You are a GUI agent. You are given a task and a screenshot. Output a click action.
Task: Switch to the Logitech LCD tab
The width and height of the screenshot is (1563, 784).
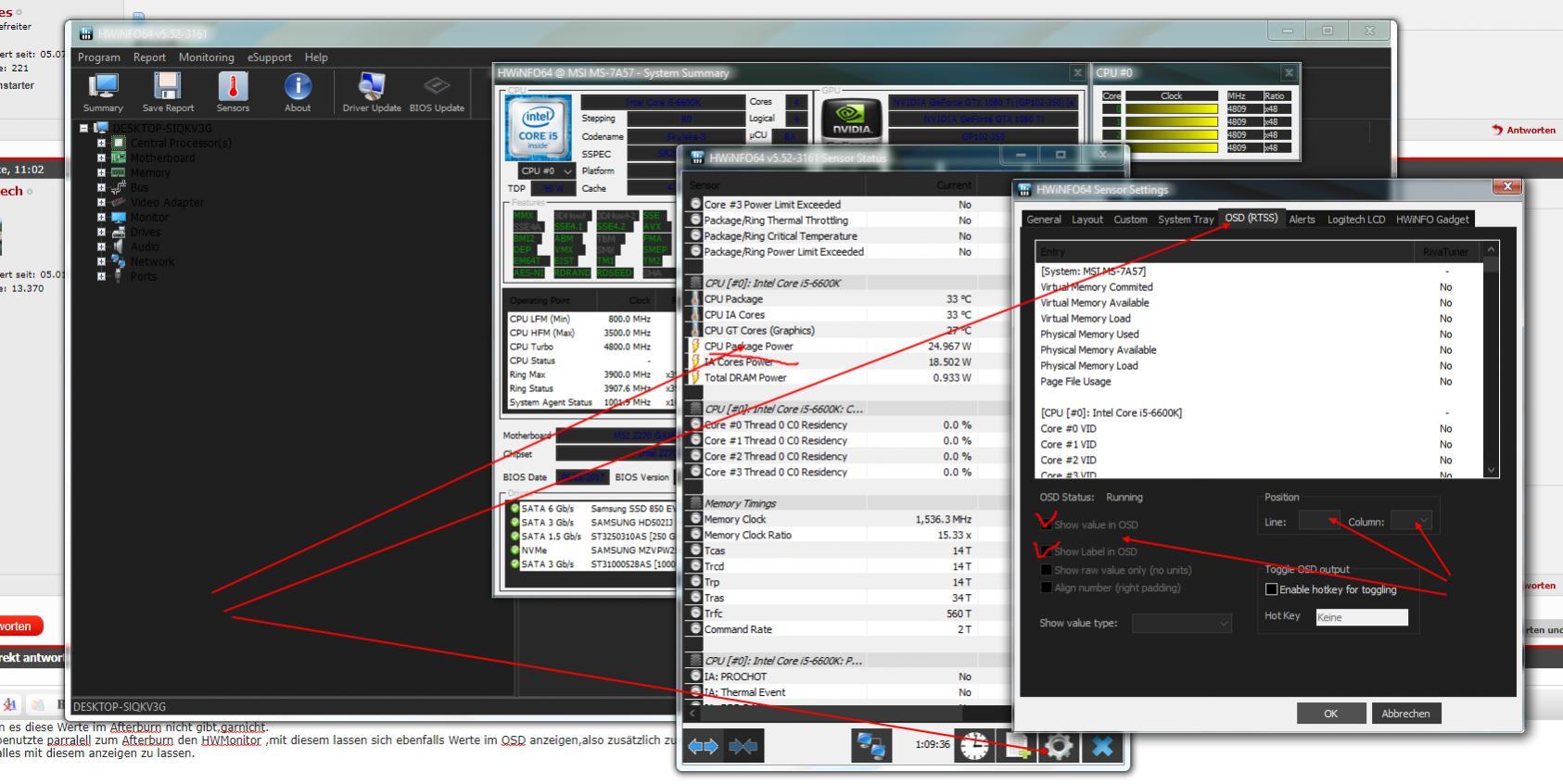tap(1355, 220)
